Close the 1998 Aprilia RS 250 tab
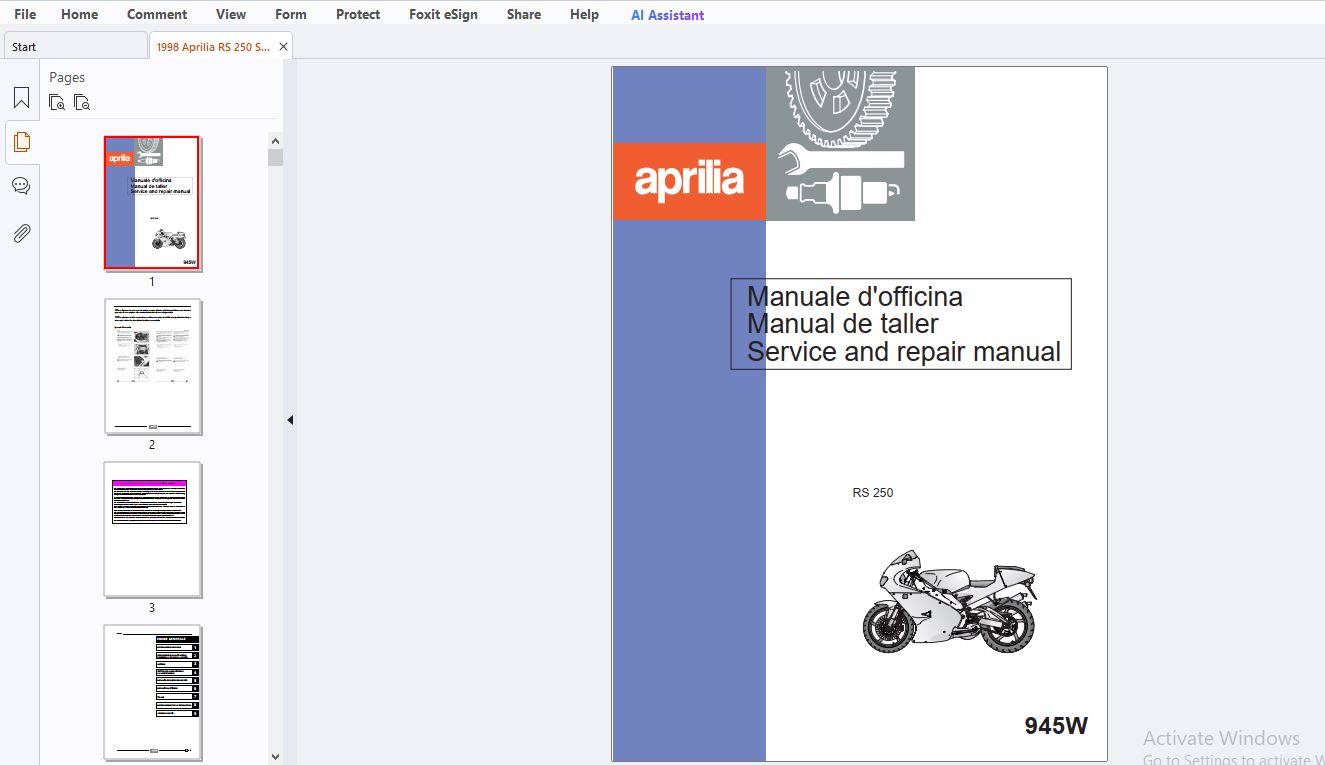 (283, 47)
